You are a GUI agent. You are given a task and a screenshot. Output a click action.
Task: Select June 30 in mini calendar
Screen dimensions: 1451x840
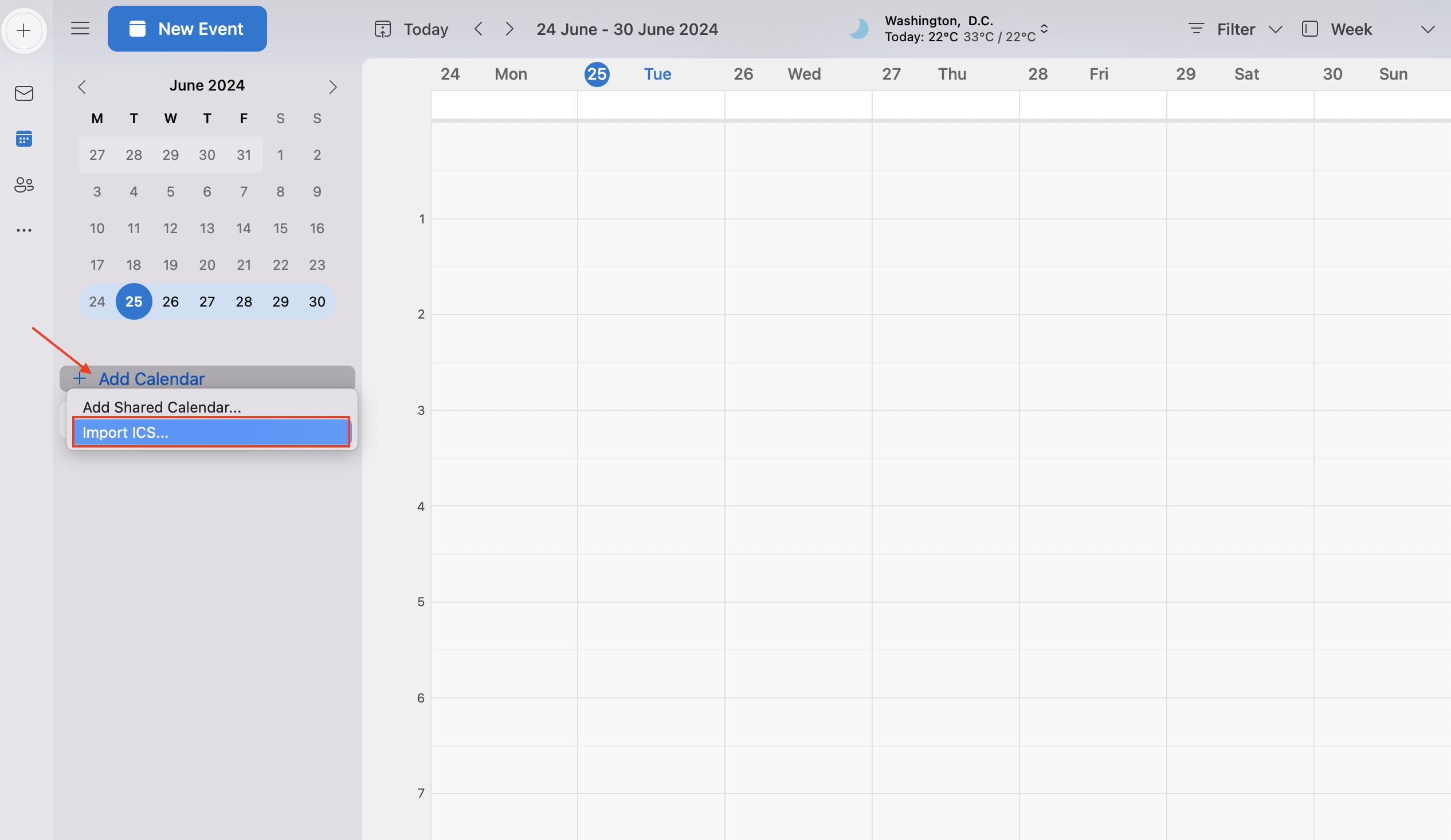tap(317, 301)
